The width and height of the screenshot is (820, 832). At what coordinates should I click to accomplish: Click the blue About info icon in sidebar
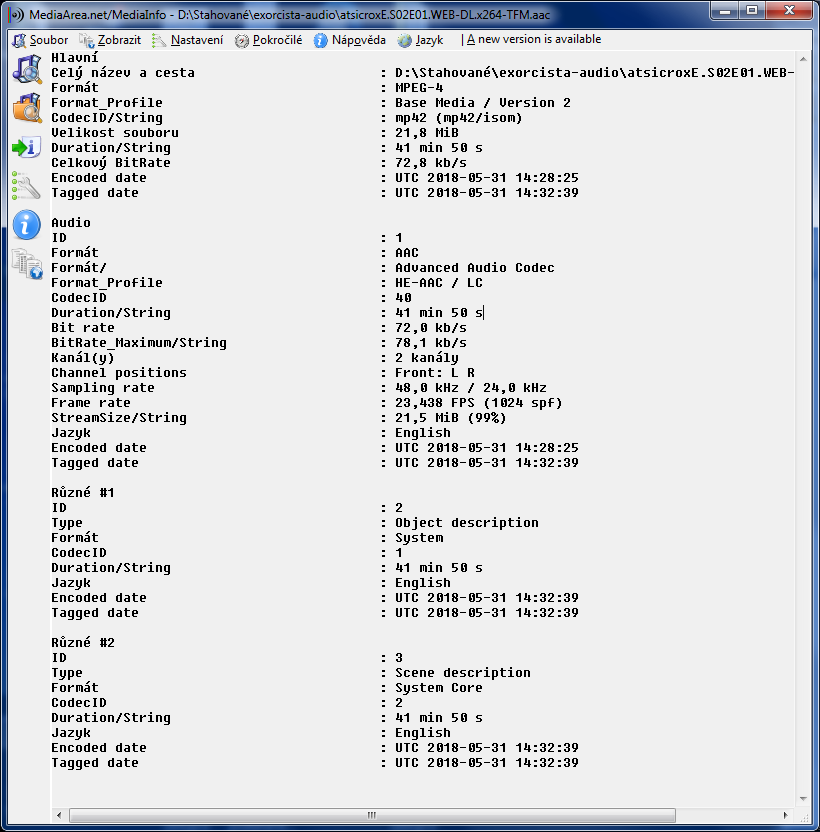coord(25,224)
